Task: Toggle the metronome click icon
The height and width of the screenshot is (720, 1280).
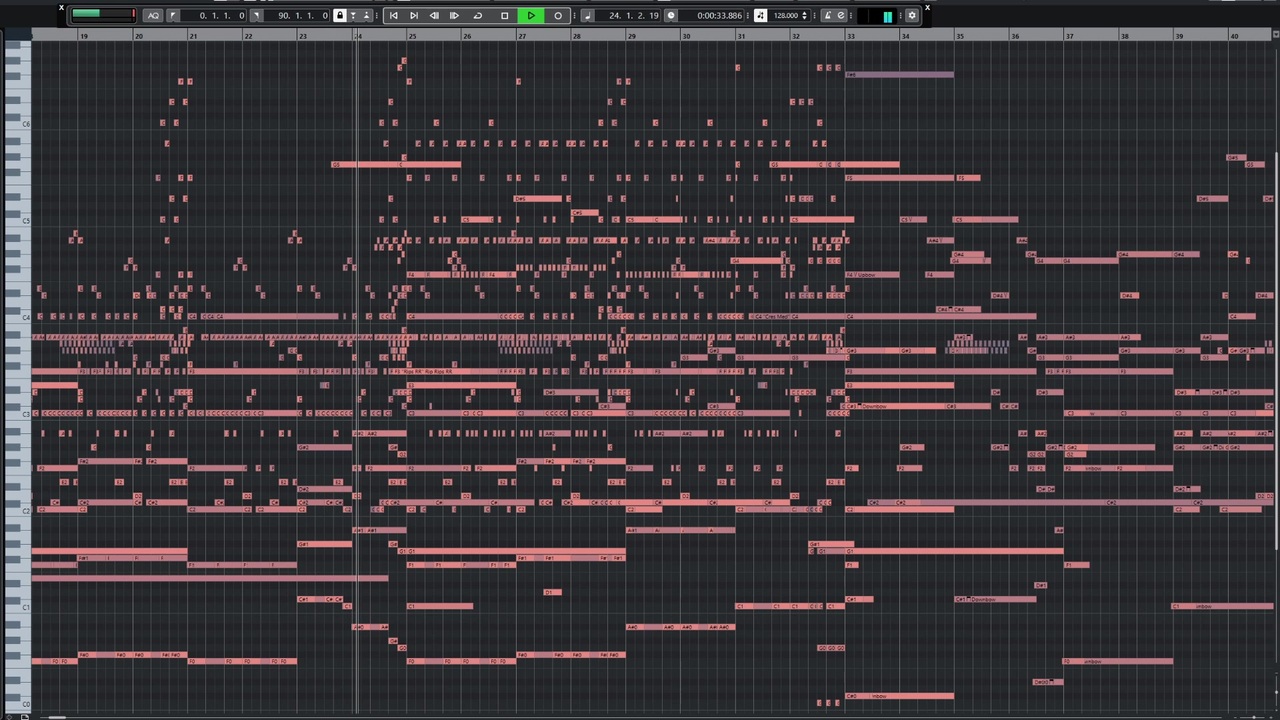Action: point(828,16)
